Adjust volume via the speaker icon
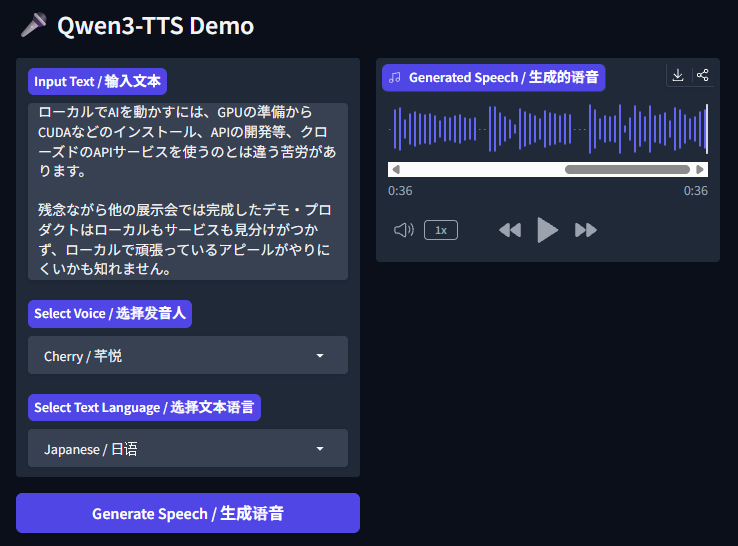The image size is (738, 546). (404, 230)
